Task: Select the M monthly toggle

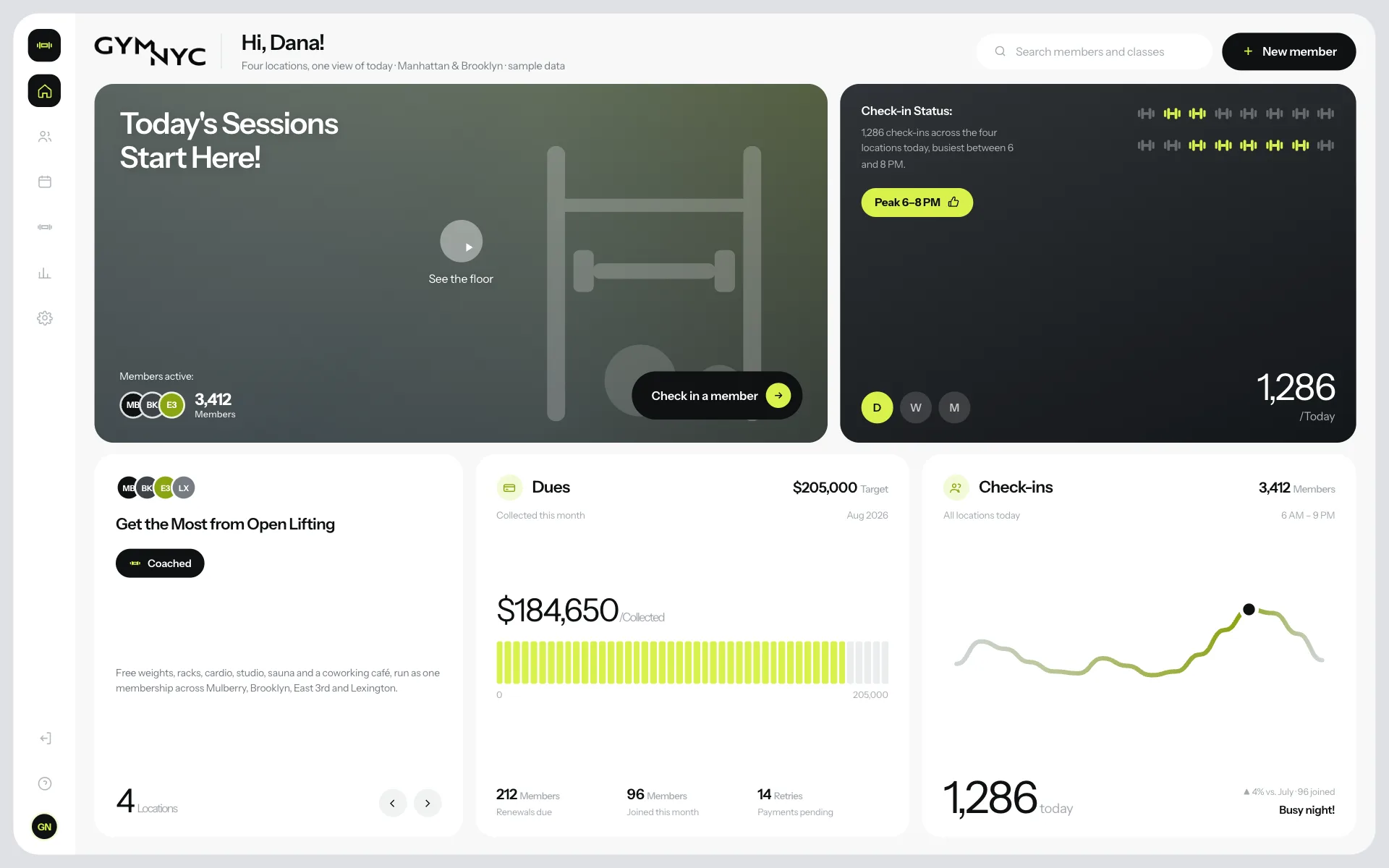Action: [954, 407]
